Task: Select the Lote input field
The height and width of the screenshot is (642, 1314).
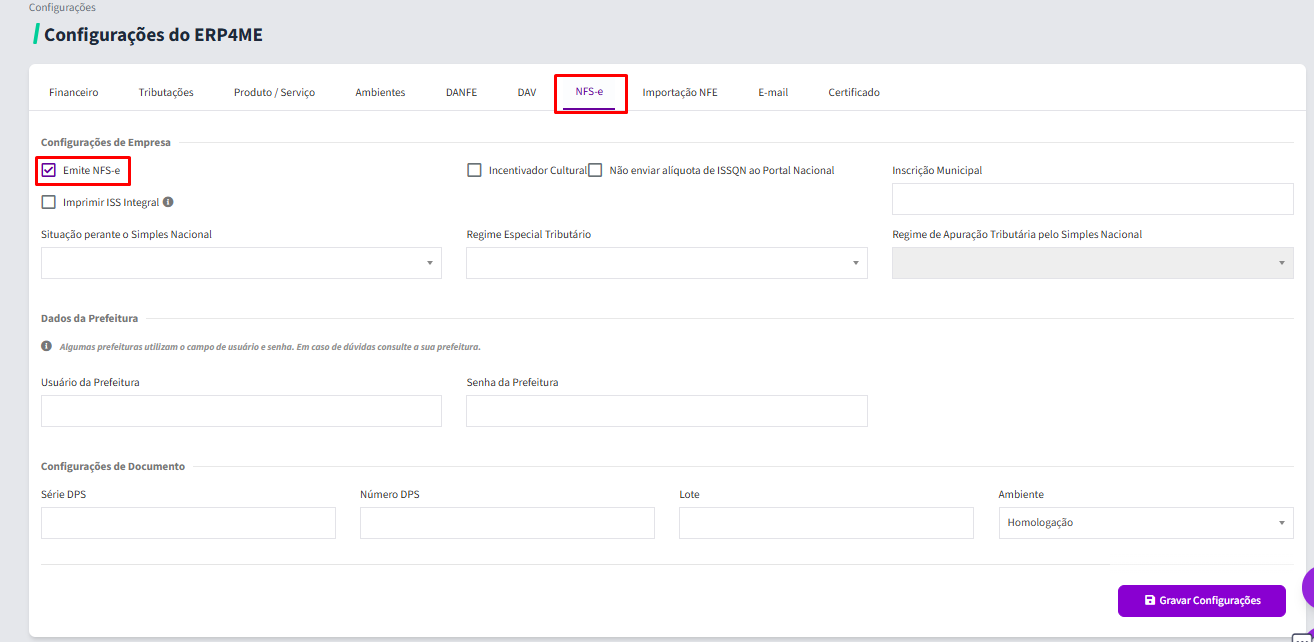Action: (x=826, y=523)
